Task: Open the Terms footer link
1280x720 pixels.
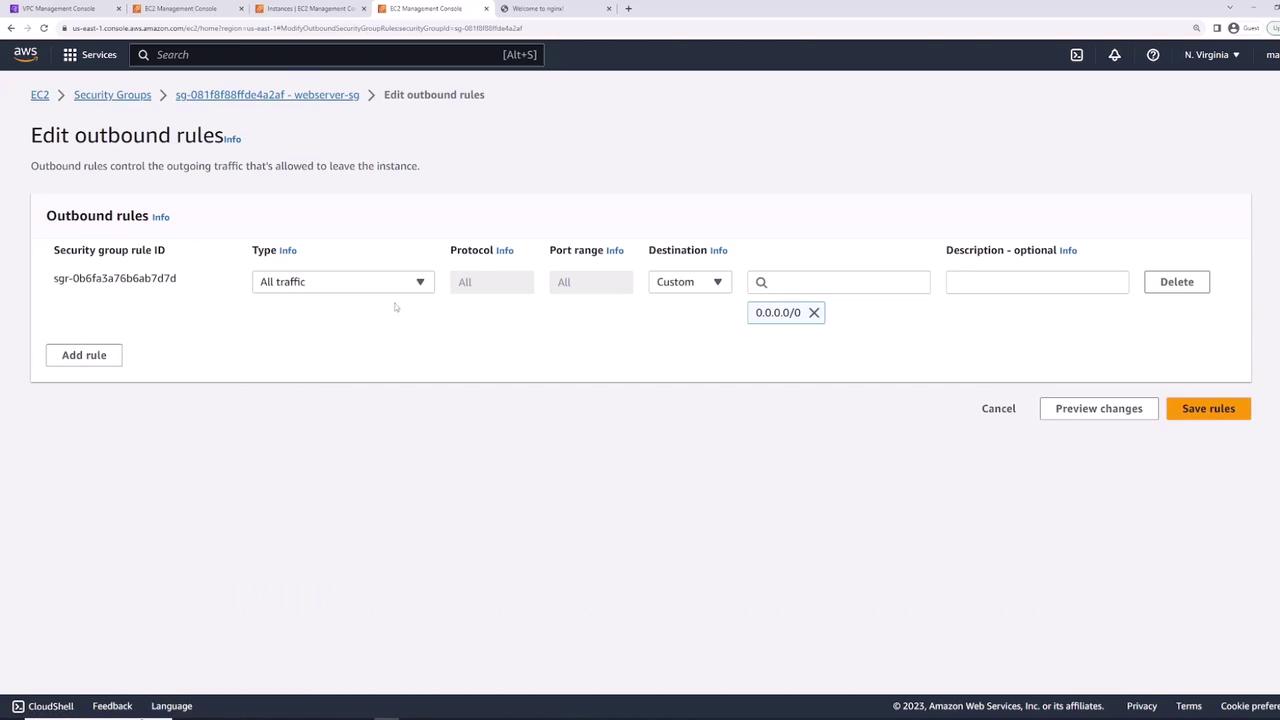Action: (1189, 706)
